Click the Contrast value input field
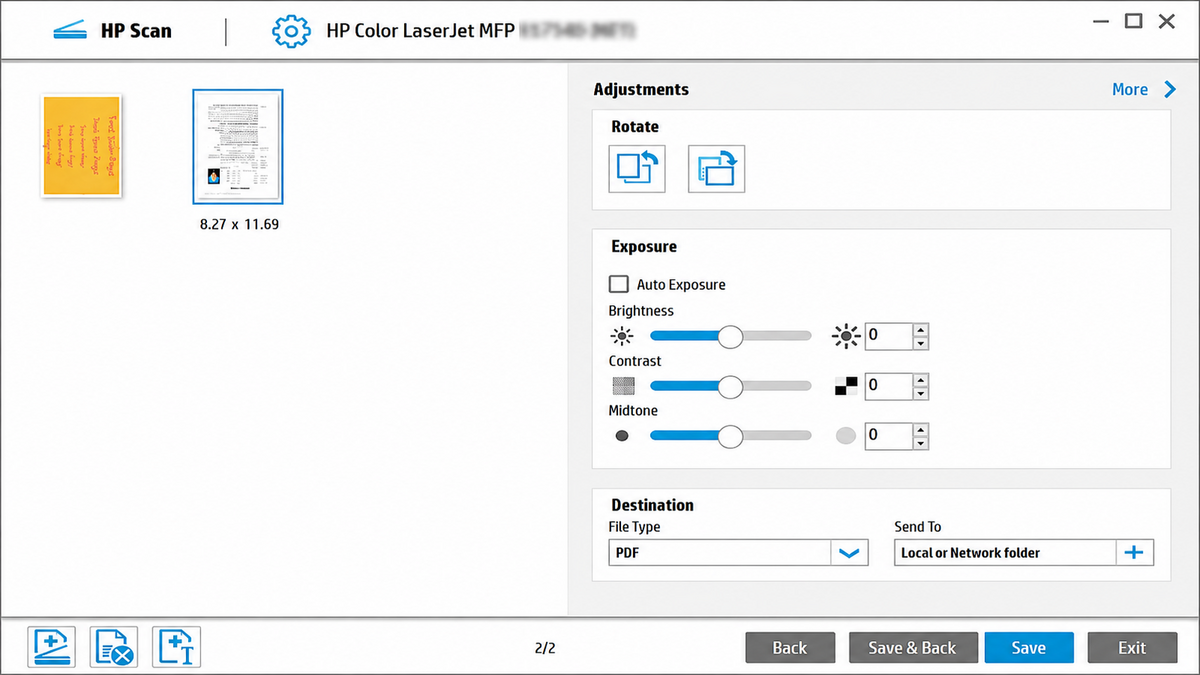The width and height of the screenshot is (1200, 675). [x=889, y=385]
